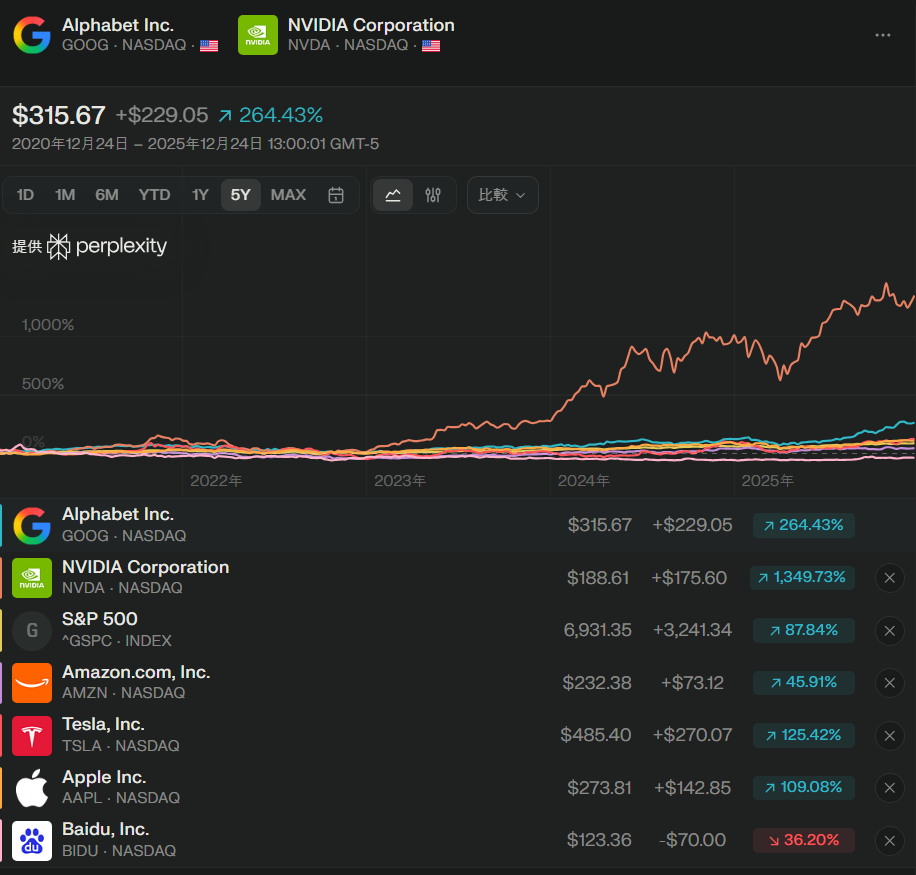Open the Perplexity provider link
Image resolution: width=916 pixels, height=875 pixels.
click(110, 246)
